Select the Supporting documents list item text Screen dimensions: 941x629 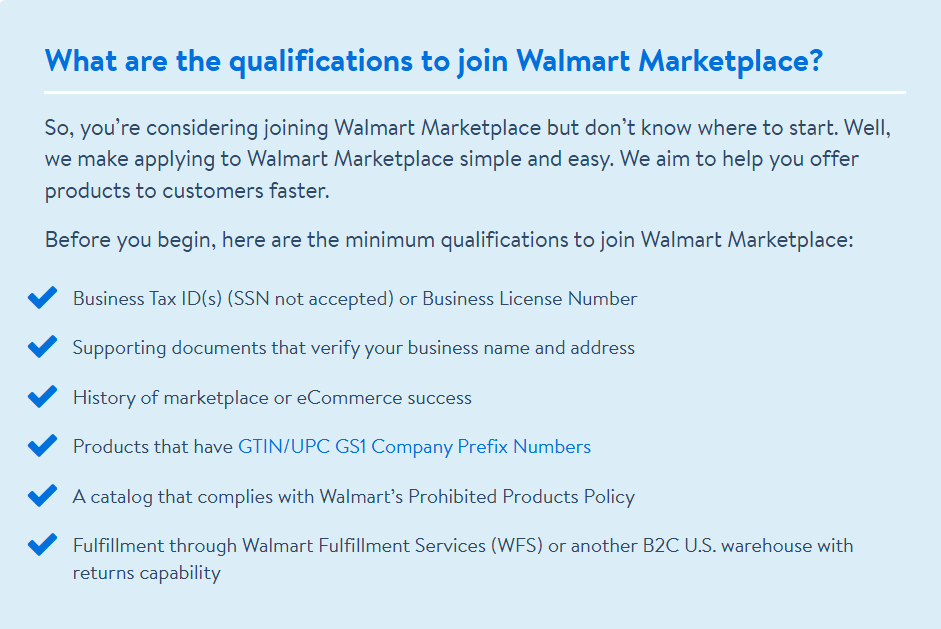coord(353,348)
